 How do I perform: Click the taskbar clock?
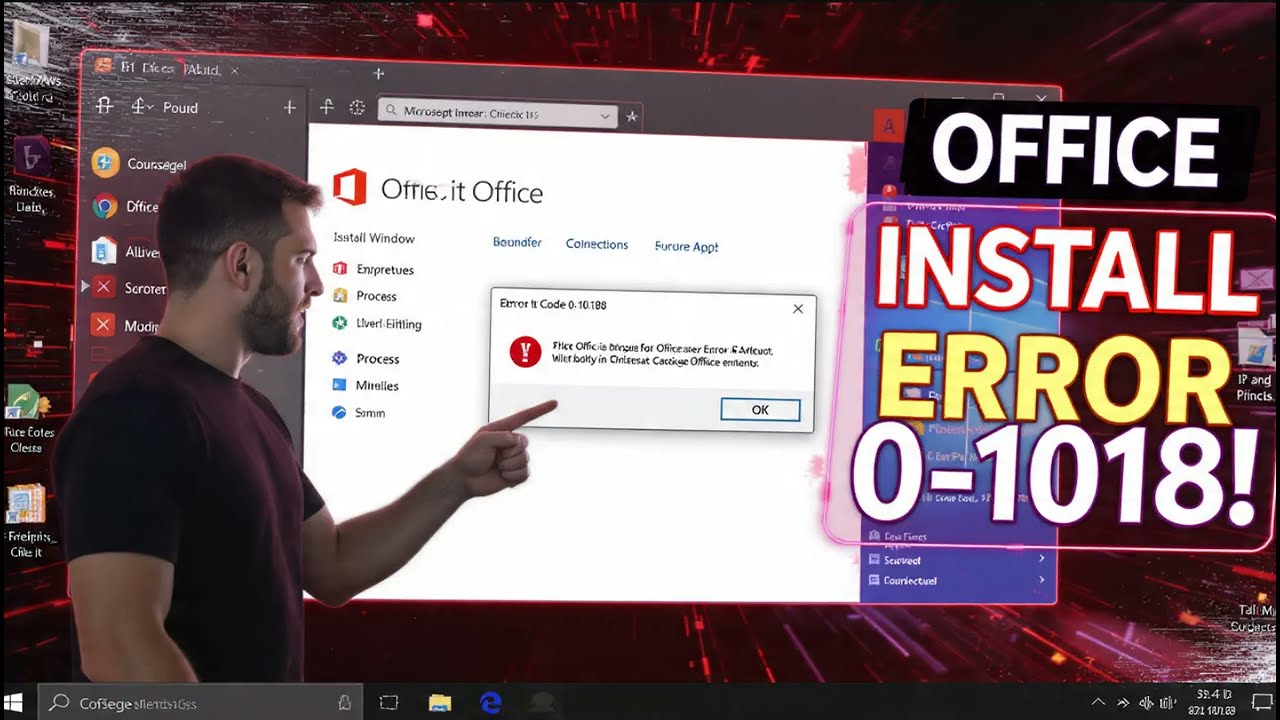[x=1213, y=702]
